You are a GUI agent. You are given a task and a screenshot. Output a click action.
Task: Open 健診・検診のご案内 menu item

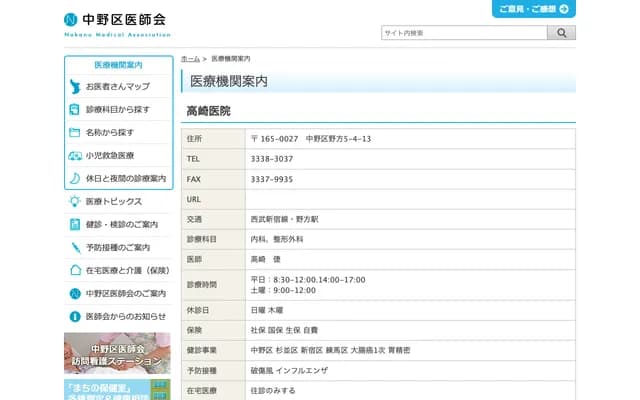(121, 224)
